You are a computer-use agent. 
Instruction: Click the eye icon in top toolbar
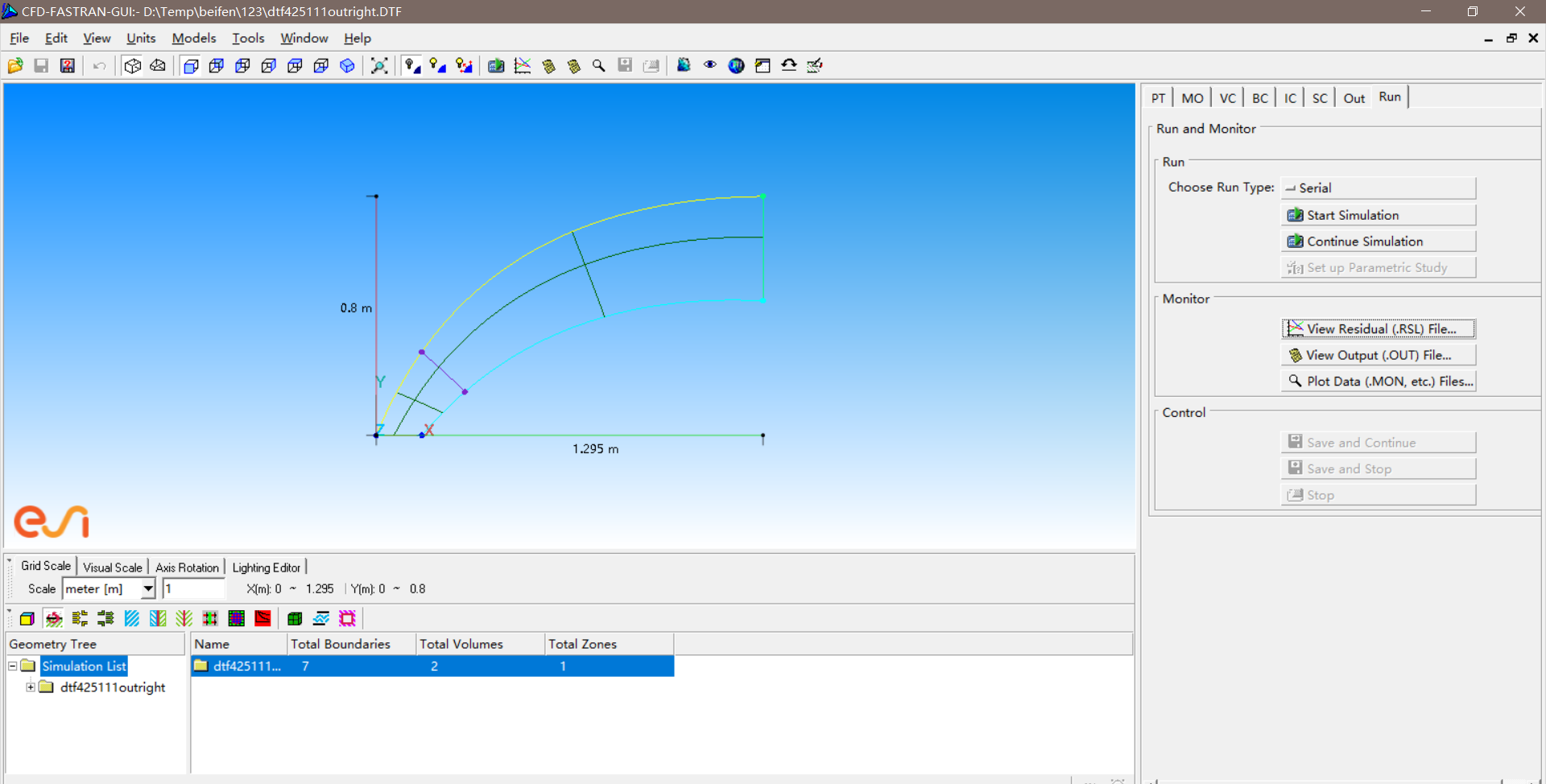click(x=709, y=65)
